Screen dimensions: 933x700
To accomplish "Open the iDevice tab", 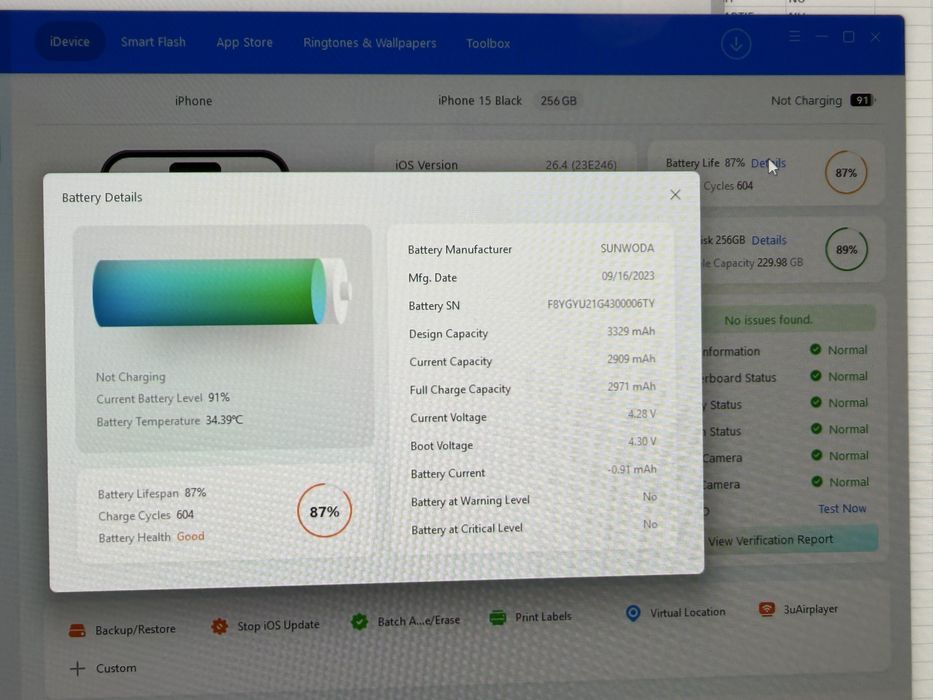I will pos(70,42).
